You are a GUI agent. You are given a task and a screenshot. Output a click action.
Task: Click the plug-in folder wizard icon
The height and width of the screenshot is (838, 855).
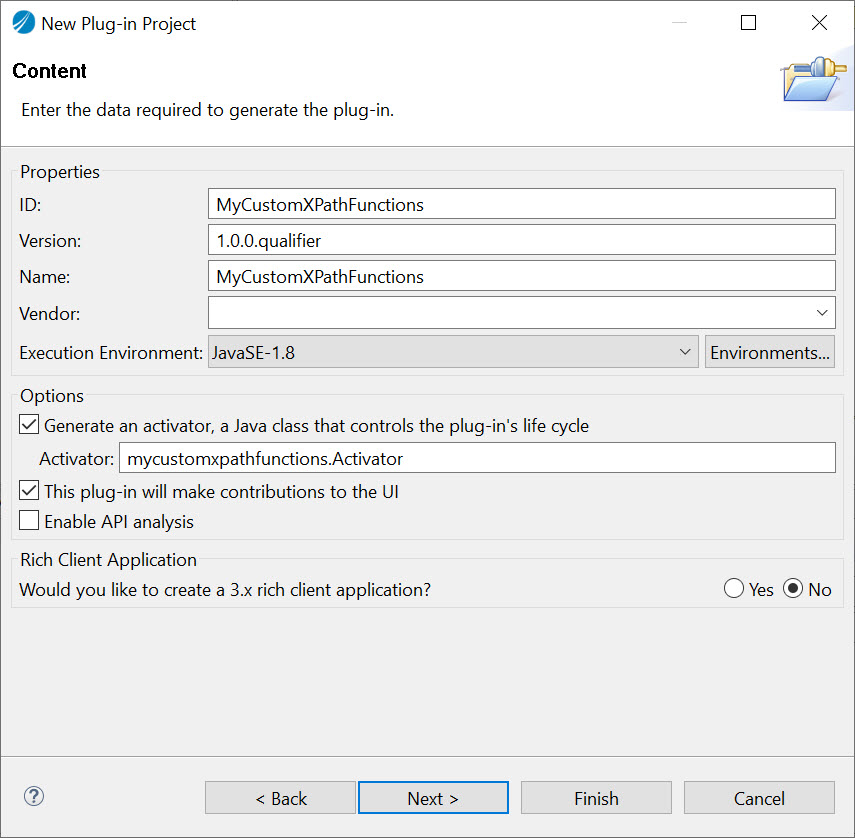point(812,80)
